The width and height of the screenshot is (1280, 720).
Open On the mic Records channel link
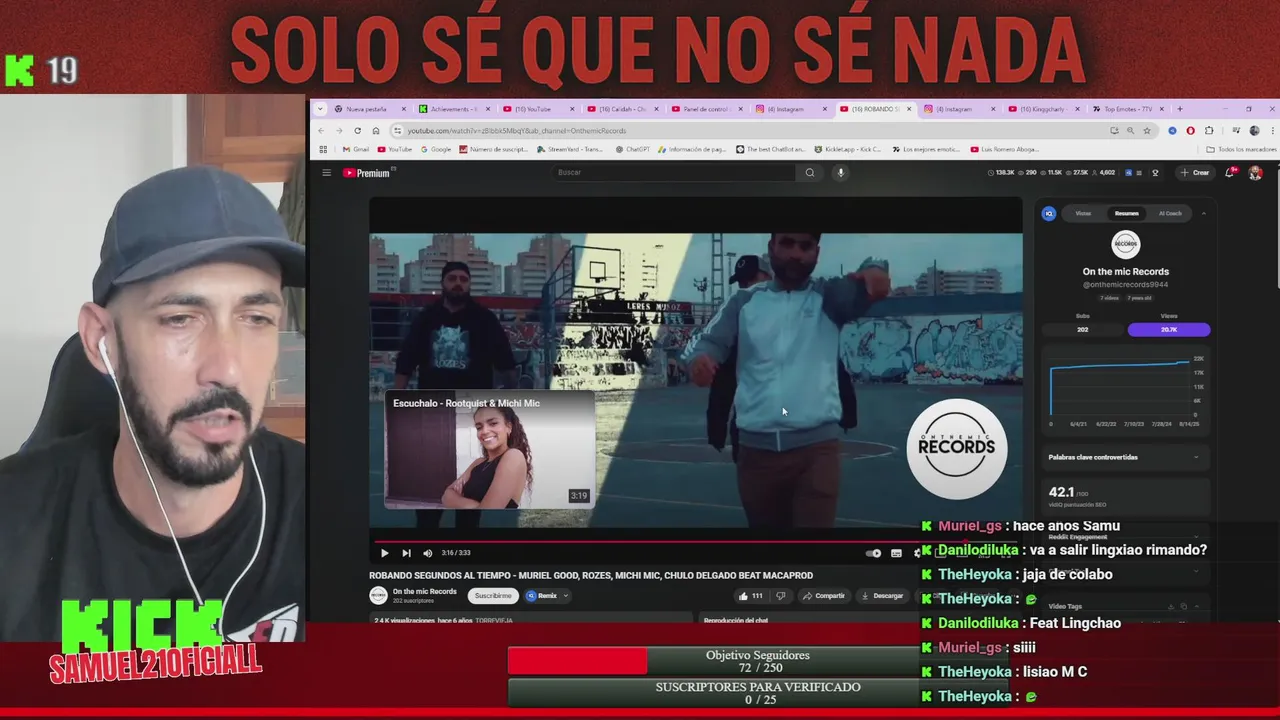pyautogui.click(x=424, y=592)
